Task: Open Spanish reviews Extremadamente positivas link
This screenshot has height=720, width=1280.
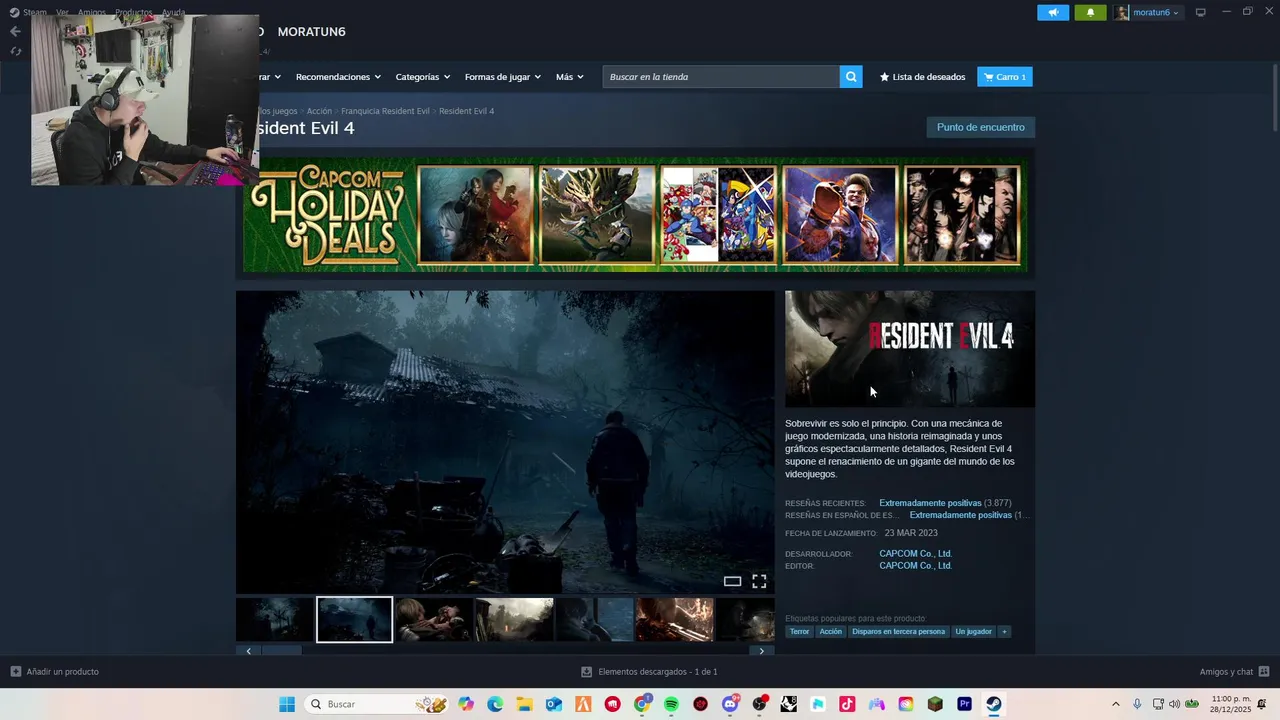Action: tap(960, 515)
